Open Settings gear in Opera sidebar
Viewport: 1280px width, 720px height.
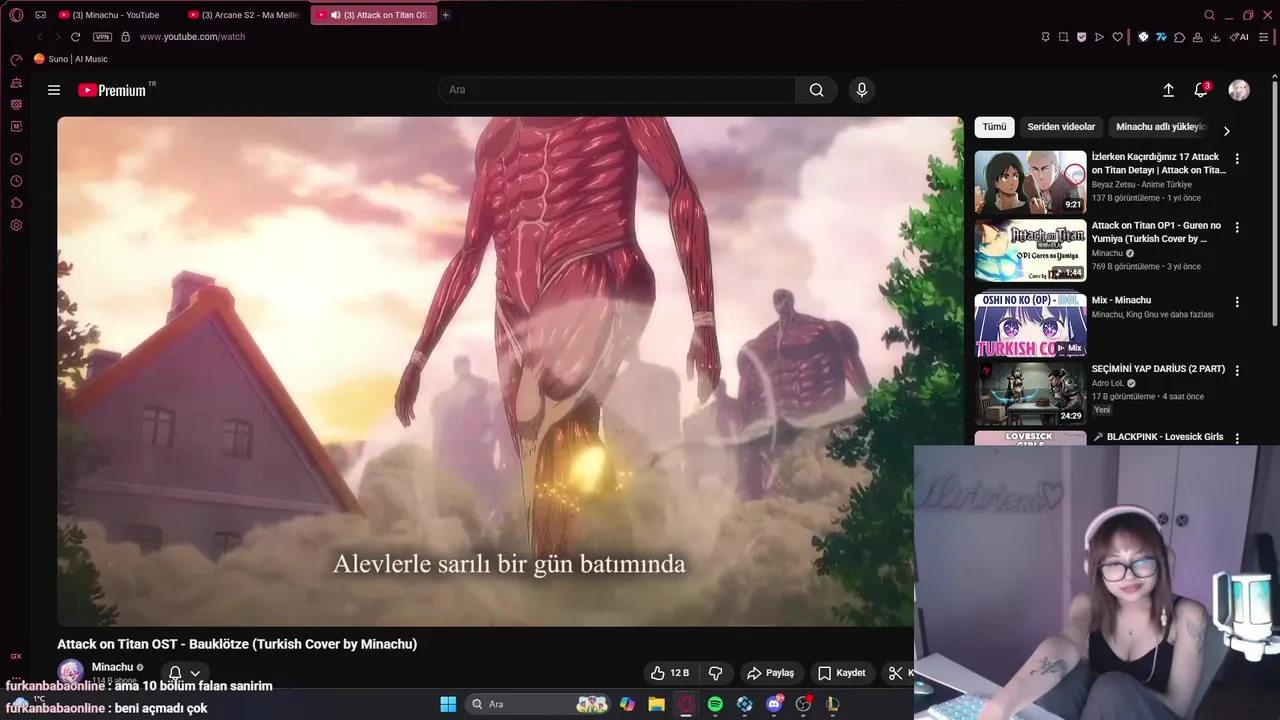click(16, 225)
